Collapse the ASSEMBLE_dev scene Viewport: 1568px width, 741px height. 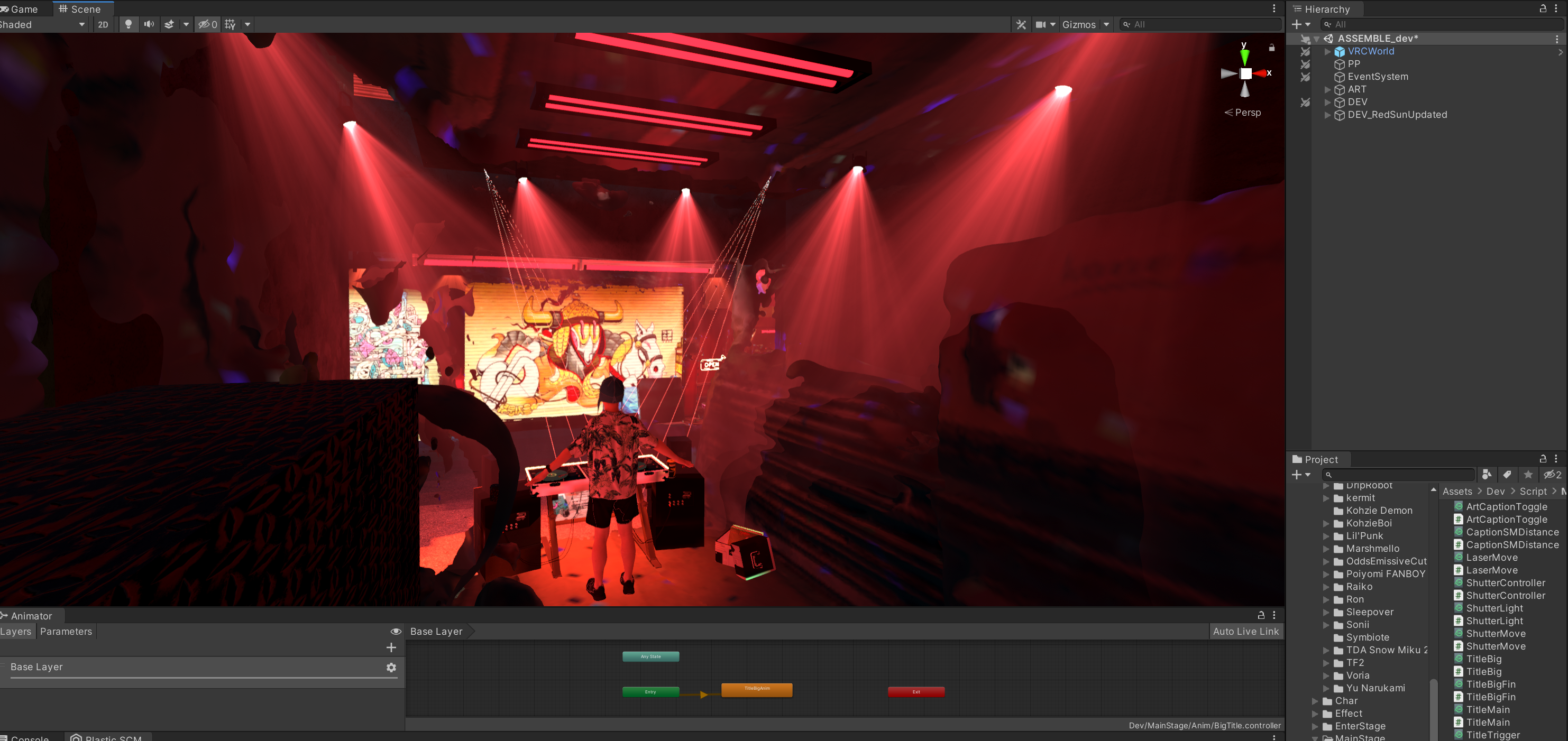(1317, 39)
